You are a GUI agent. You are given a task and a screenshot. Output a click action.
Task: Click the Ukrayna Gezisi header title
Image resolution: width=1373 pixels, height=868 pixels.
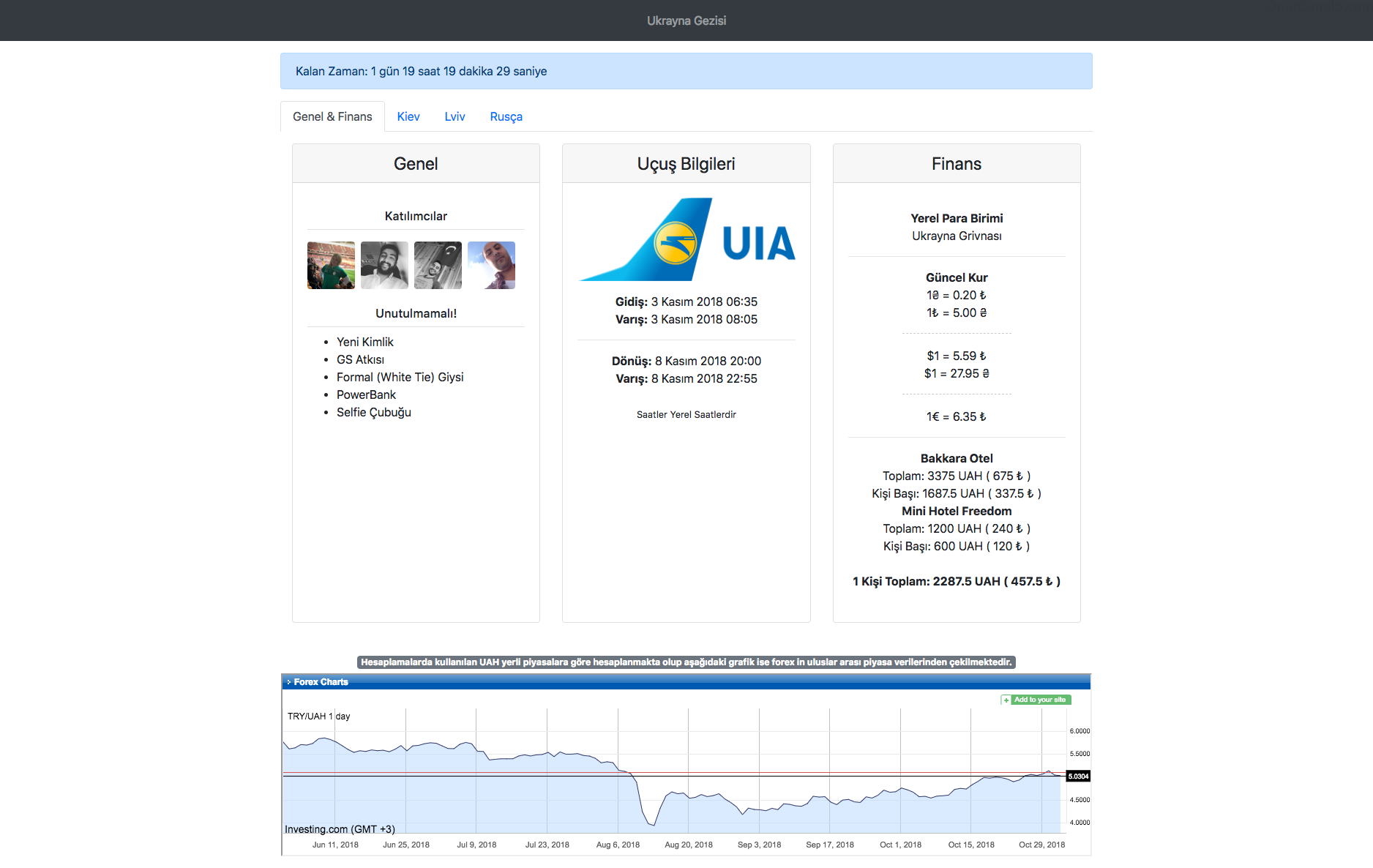(x=686, y=20)
